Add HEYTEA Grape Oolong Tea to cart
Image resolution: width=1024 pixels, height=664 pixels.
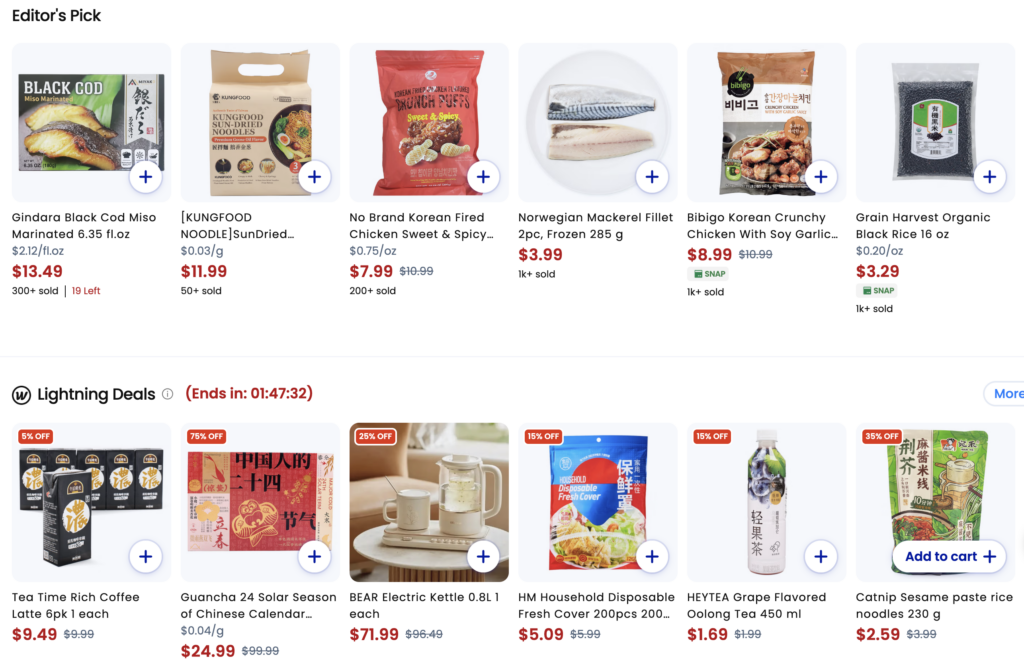tap(821, 556)
